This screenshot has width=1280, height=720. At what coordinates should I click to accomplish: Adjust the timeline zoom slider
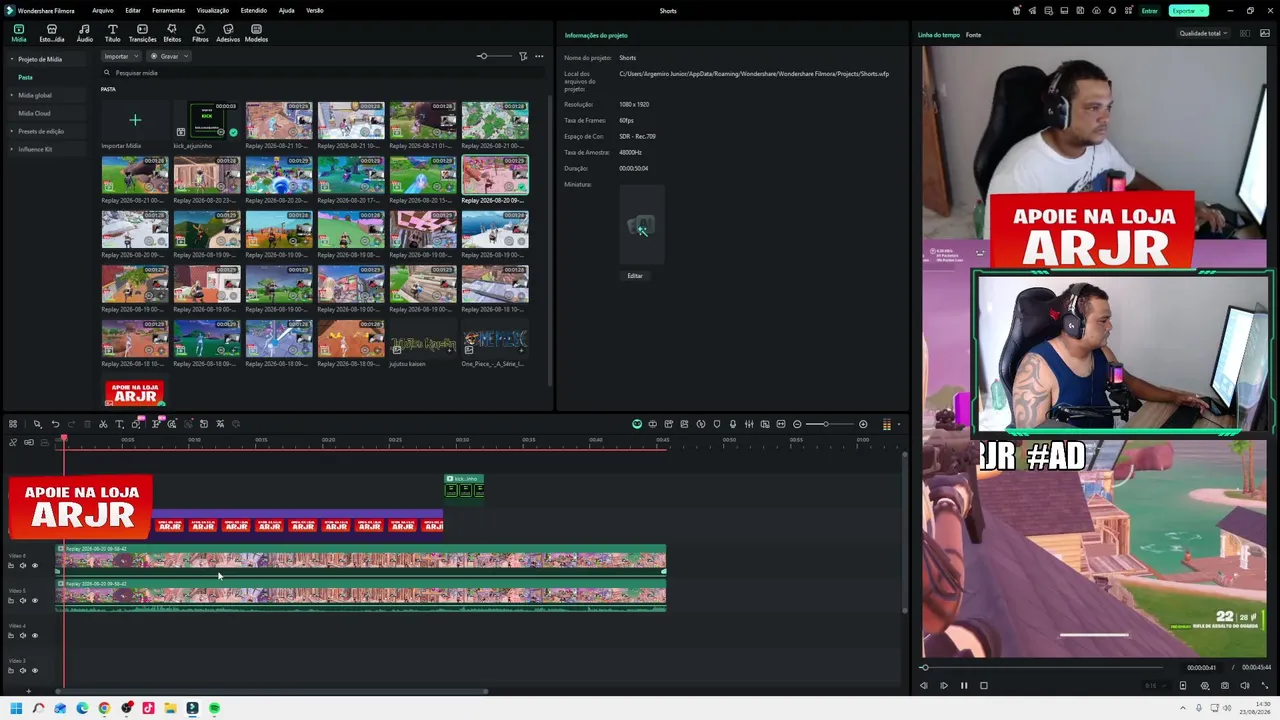[830, 424]
